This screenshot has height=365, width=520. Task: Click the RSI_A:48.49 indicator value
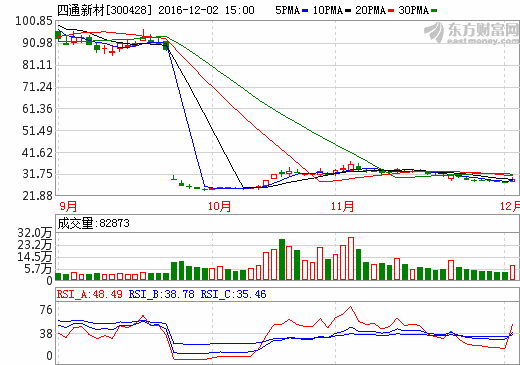90,294
